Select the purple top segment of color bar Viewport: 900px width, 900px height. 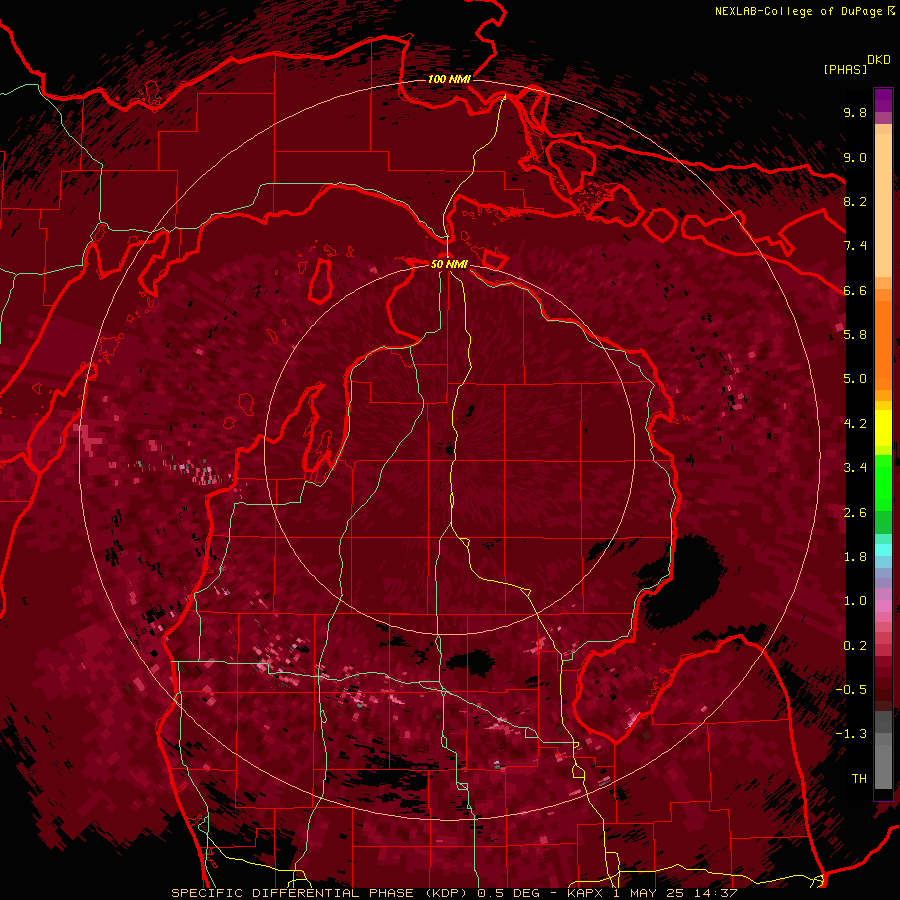[883, 100]
